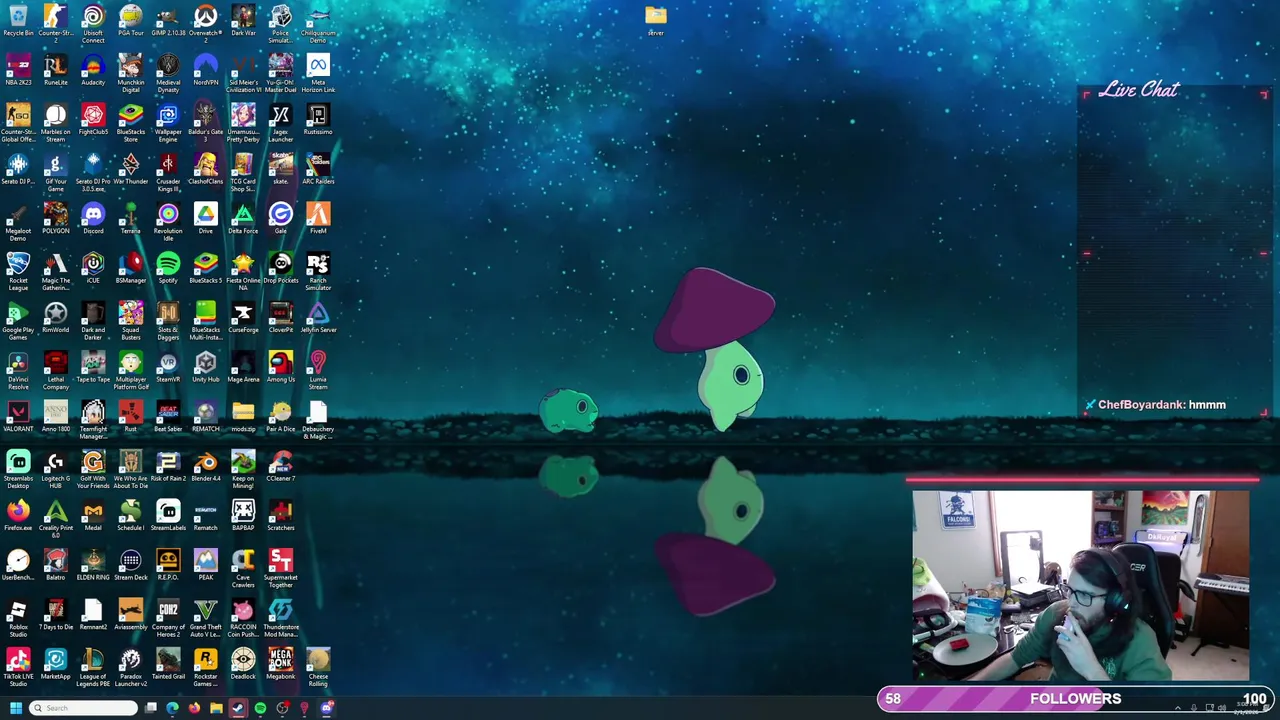Open R.E.P.O. desktop shortcut
This screenshot has width=1280, height=720.
click(168, 565)
